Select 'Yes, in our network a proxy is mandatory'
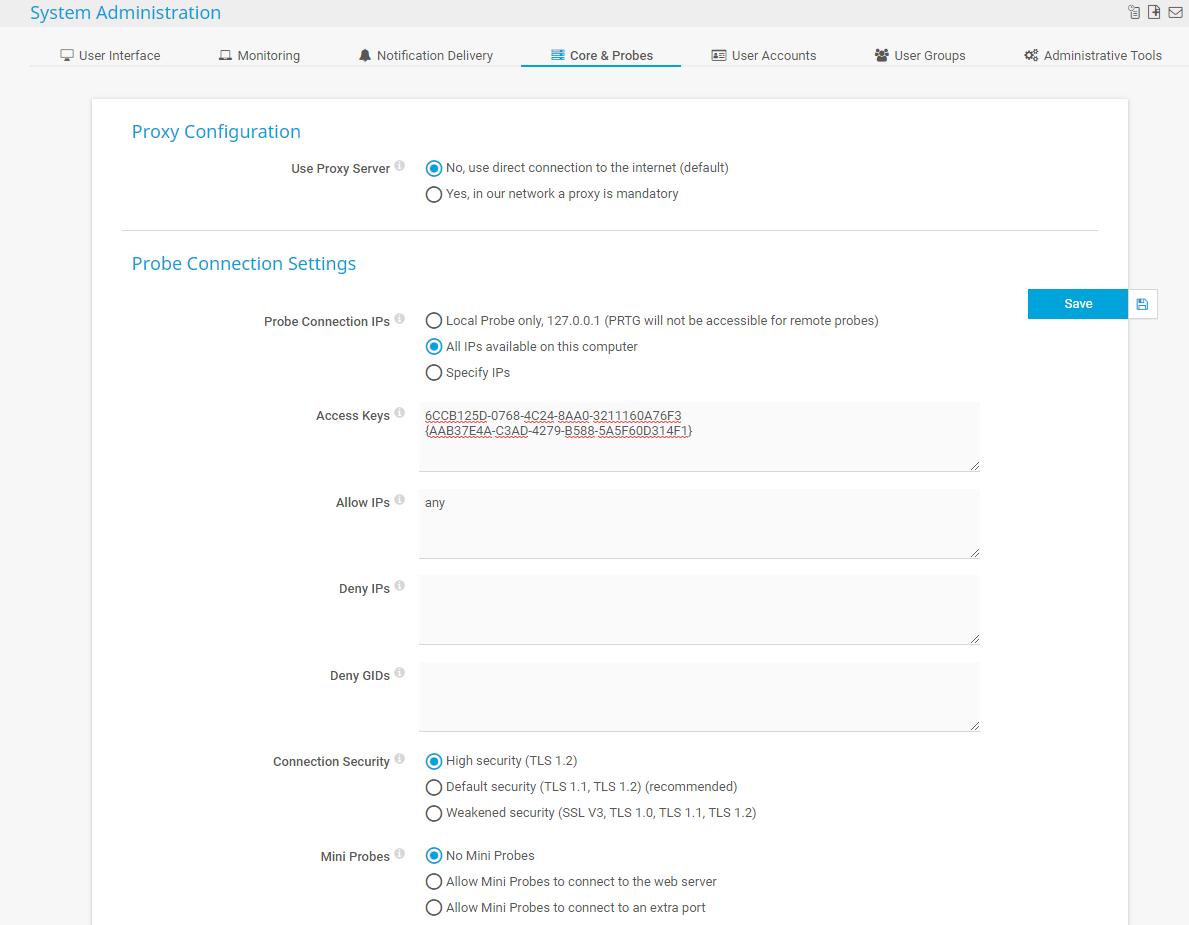This screenshot has height=925, width=1189. coord(434,195)
